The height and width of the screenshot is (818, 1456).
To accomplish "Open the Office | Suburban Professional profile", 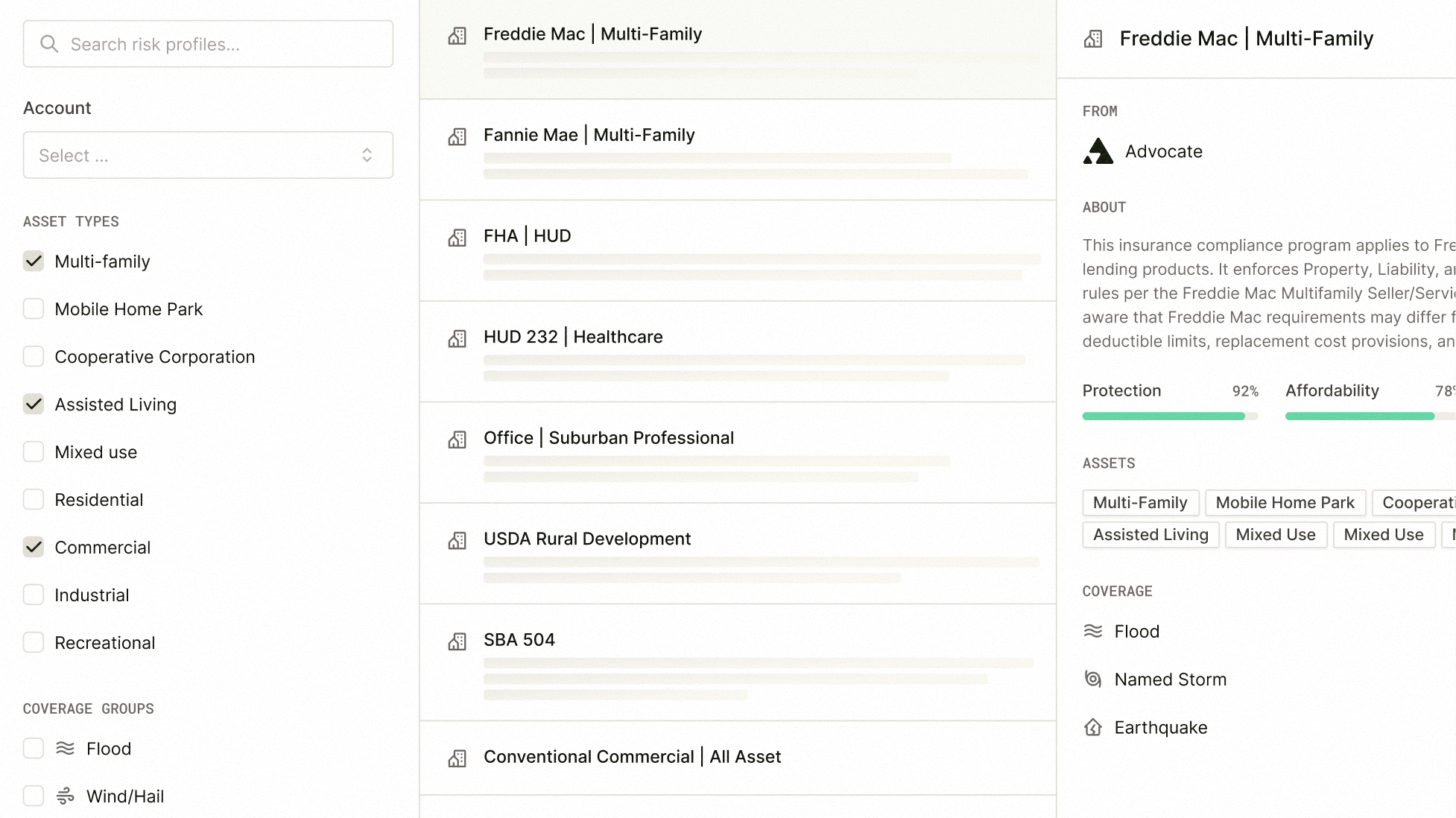I will (x=738, y=453).
